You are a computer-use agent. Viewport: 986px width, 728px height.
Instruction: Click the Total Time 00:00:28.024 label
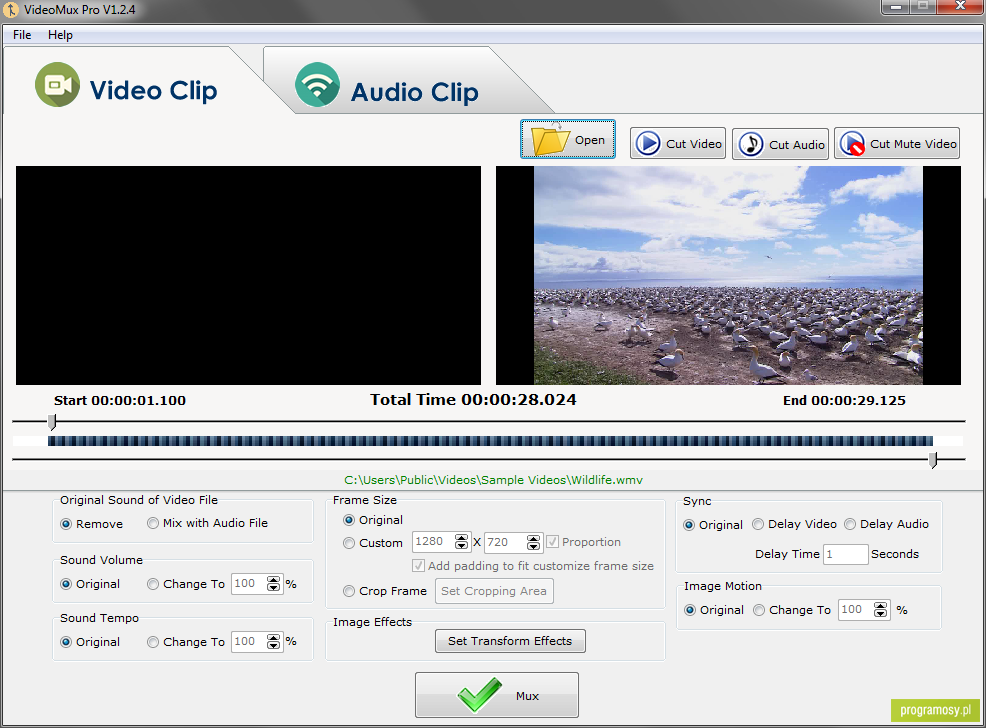point(473,400)
